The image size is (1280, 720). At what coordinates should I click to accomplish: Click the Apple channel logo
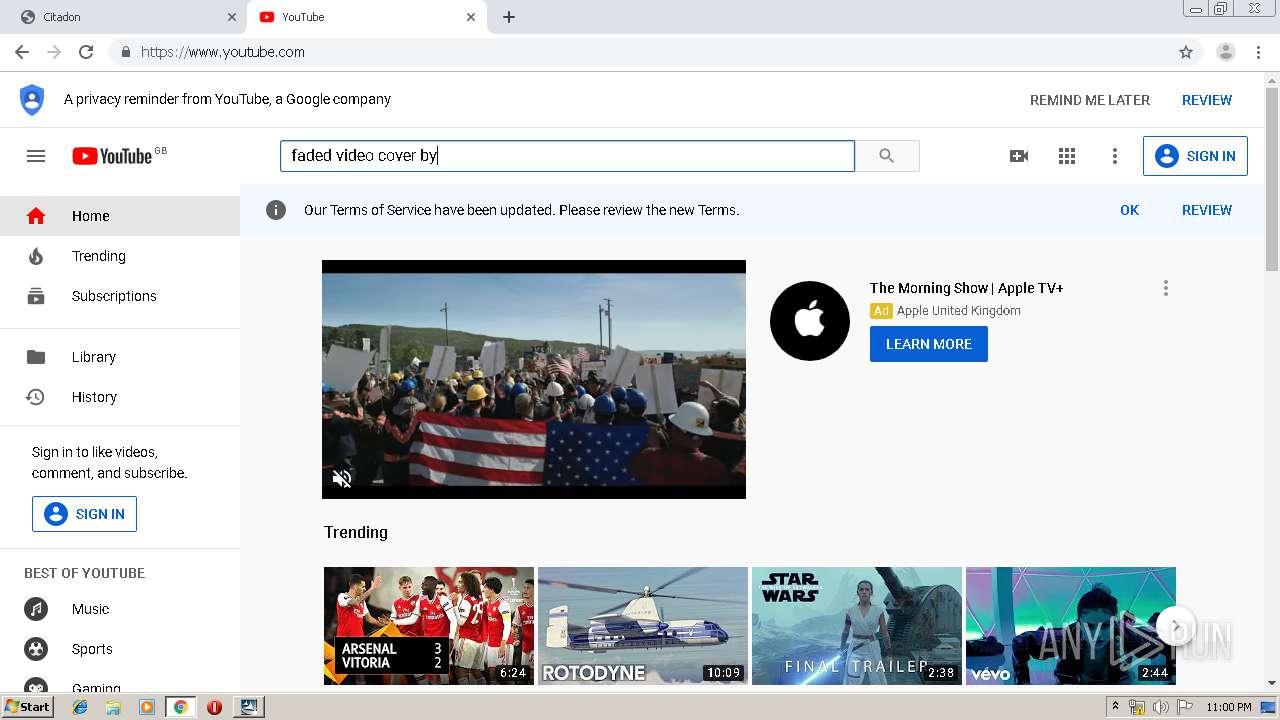coord(810,320)
